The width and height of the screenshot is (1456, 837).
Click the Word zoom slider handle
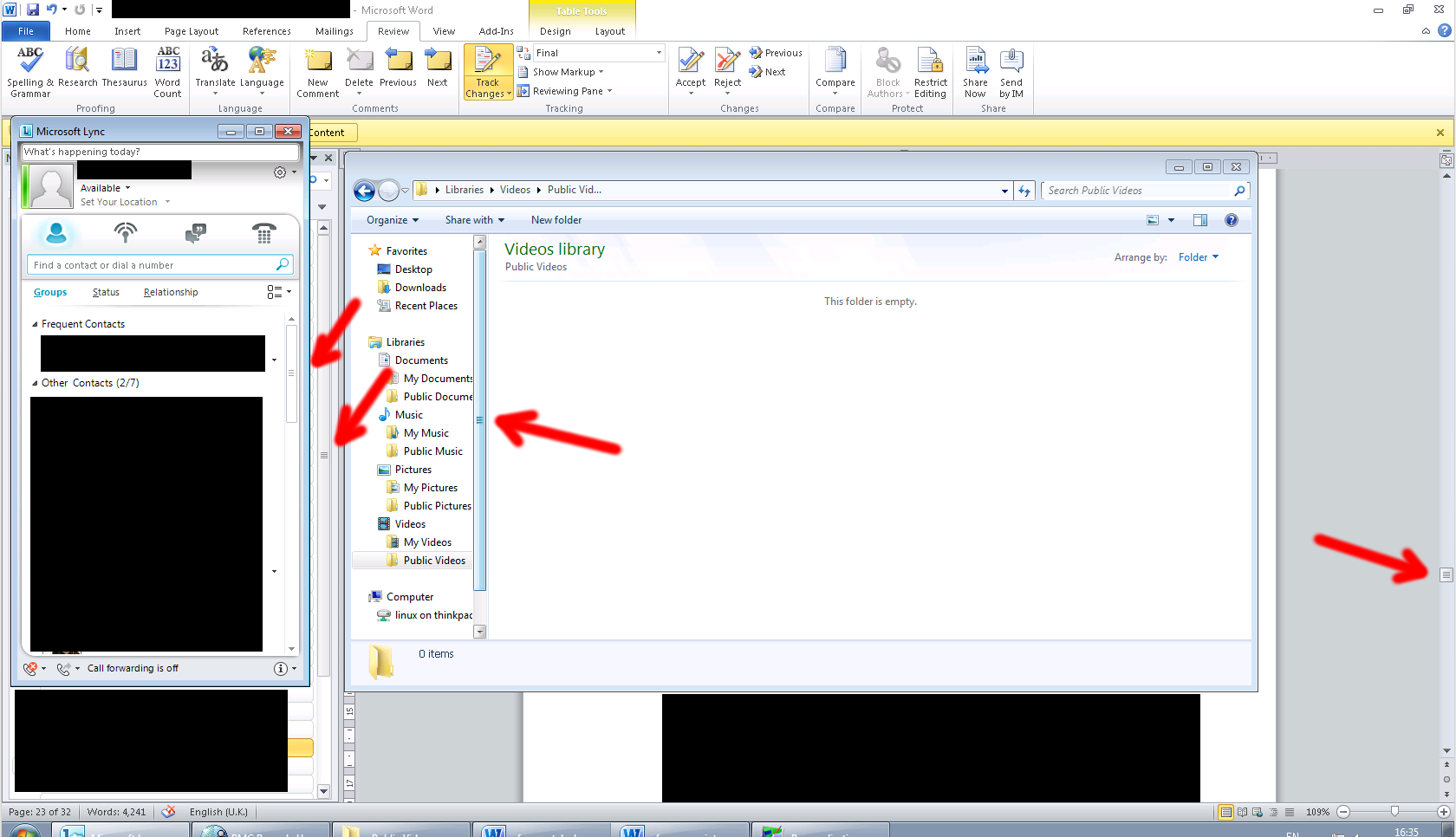pyautogui.click(x=1394, y=812)
